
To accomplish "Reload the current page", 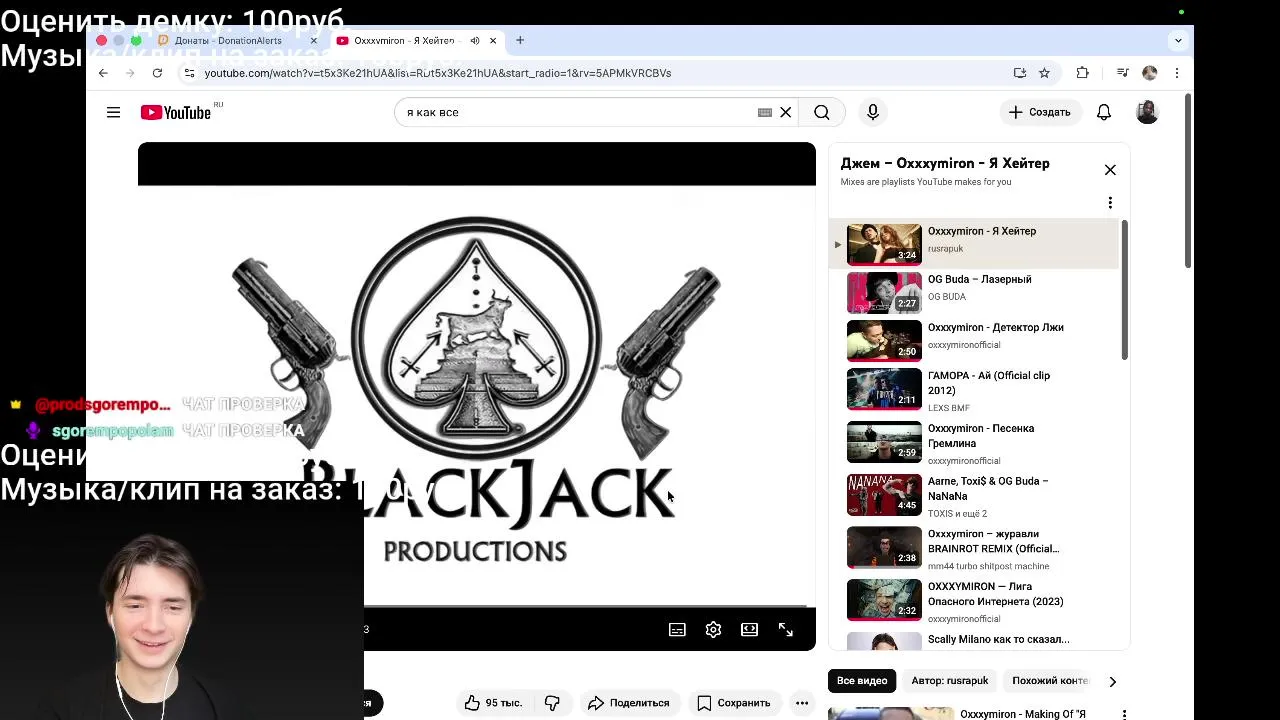I will pos(157,73).
